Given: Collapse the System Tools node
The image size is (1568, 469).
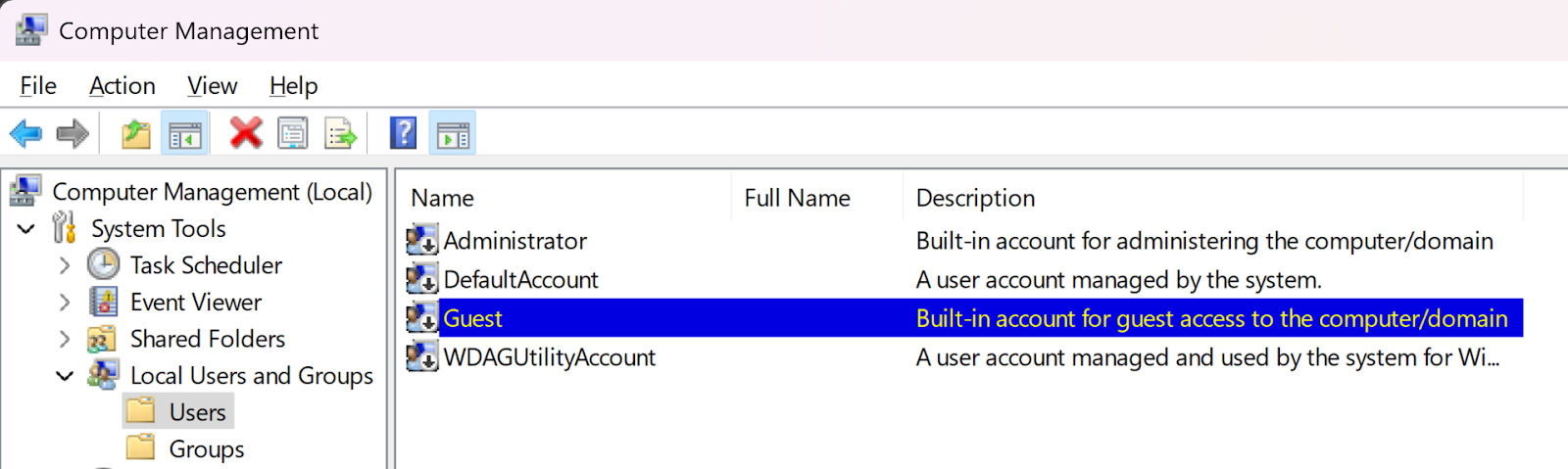Looking at the screenshot, I should pos(26,228).
